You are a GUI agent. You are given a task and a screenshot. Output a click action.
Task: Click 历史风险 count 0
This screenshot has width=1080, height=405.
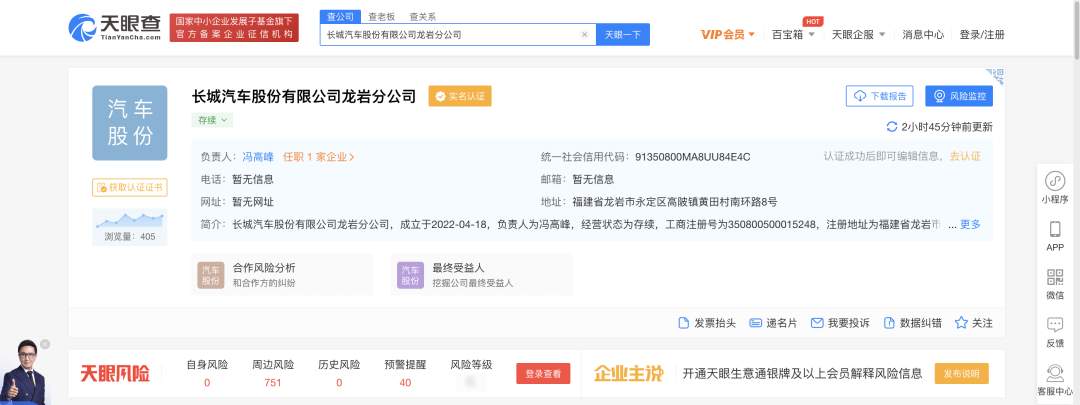coord(339,383)
